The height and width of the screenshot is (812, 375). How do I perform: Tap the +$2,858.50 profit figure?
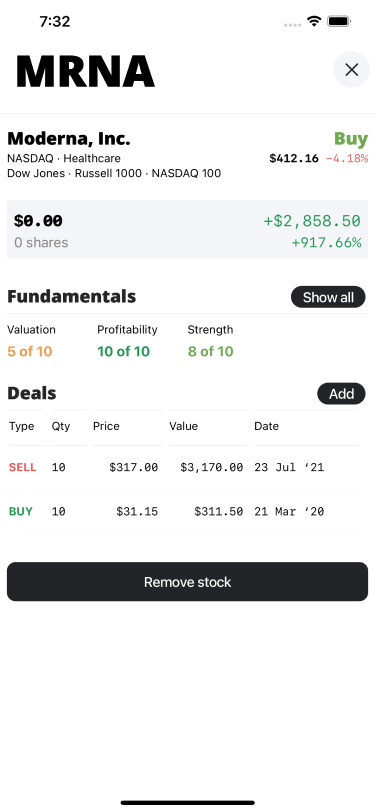click(312, 221)
